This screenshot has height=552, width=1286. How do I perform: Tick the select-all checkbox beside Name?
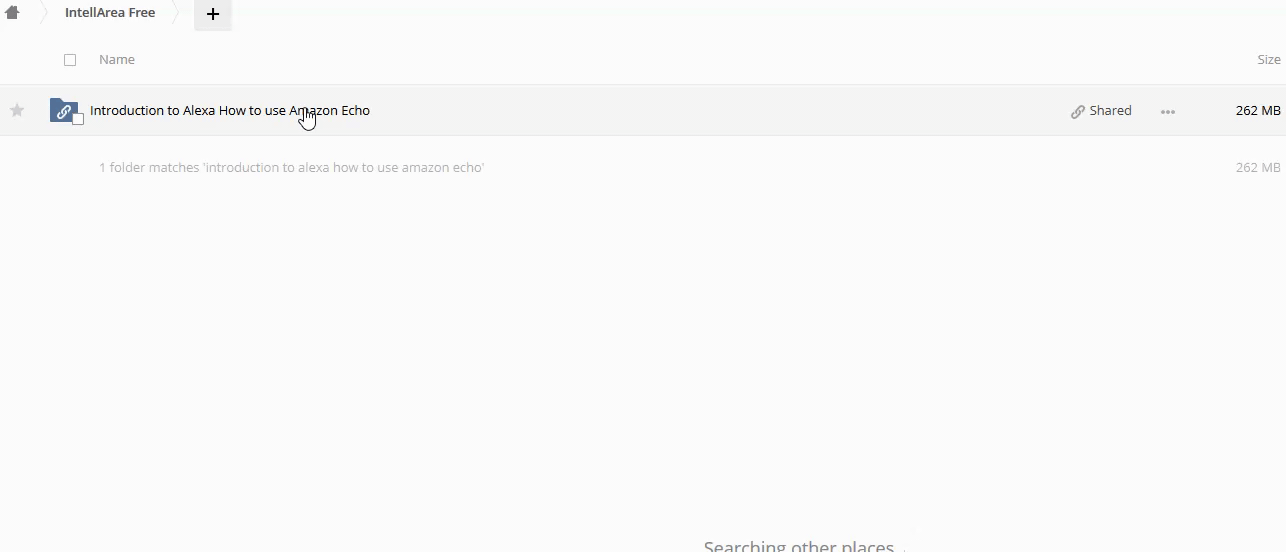70,60
